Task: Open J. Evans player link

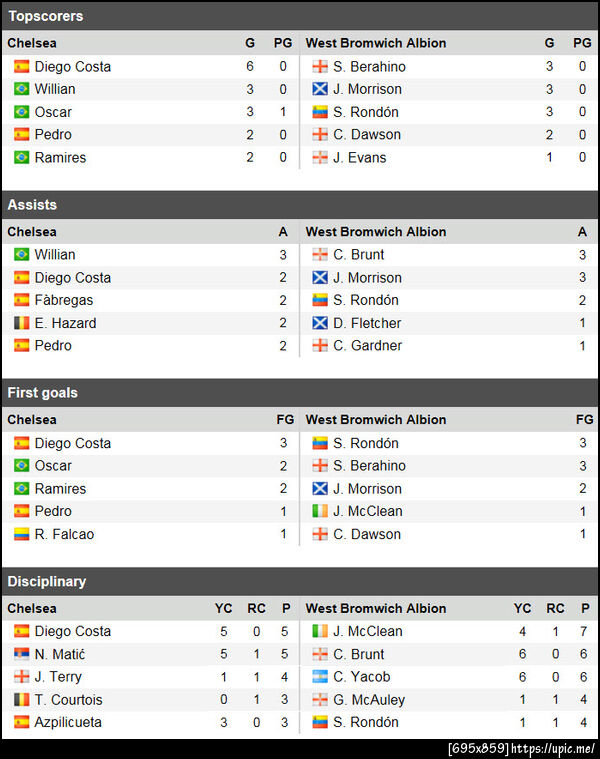Action: point(359,158)
